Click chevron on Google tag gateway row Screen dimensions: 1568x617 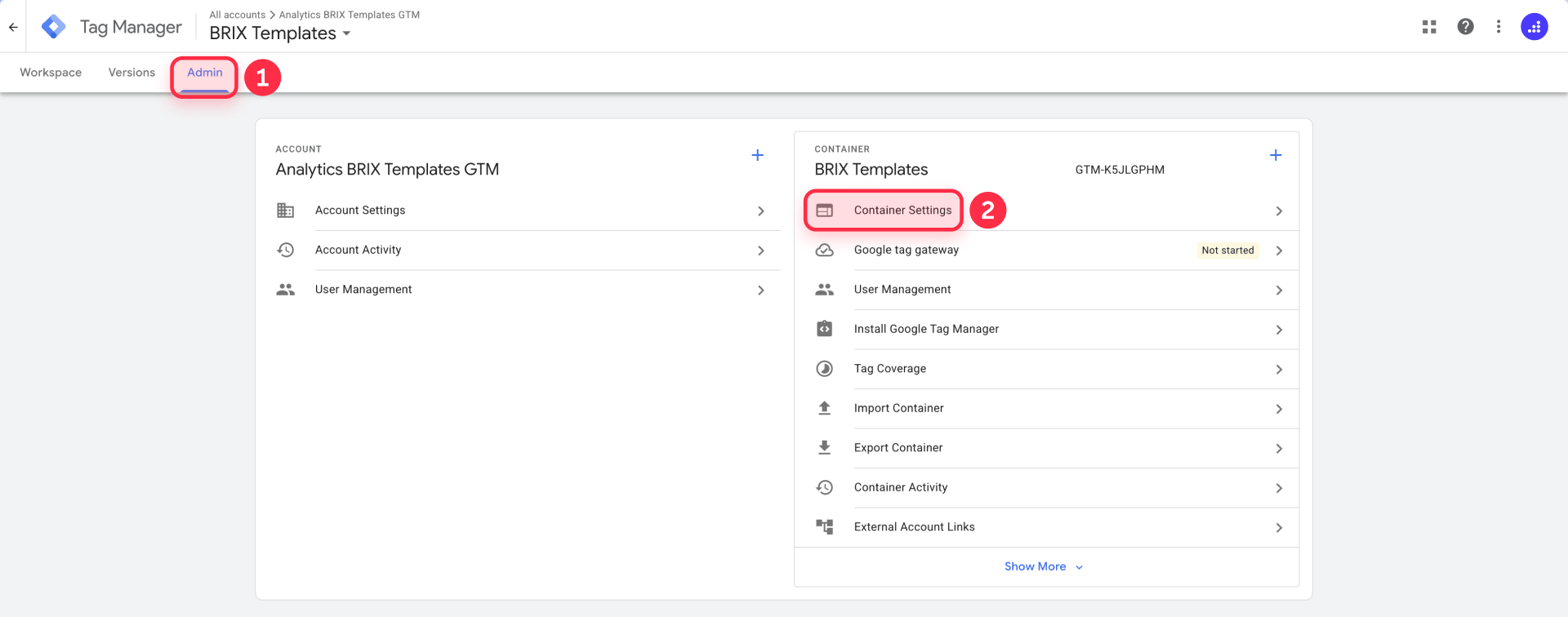(x=1279, y=251)
